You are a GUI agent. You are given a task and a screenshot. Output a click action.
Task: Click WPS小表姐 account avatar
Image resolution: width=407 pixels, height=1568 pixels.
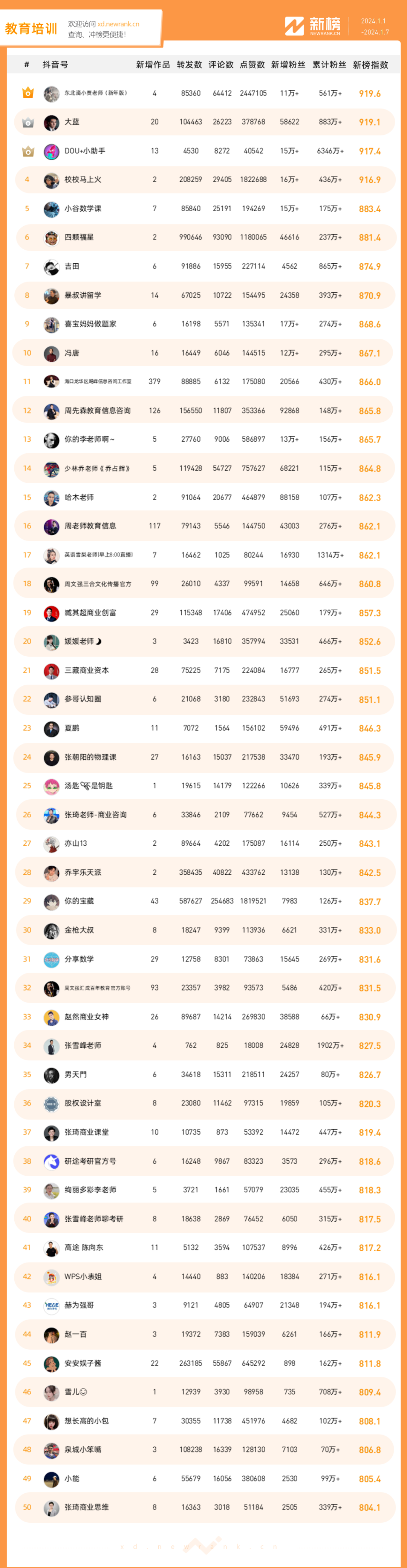coord(51,1276)
